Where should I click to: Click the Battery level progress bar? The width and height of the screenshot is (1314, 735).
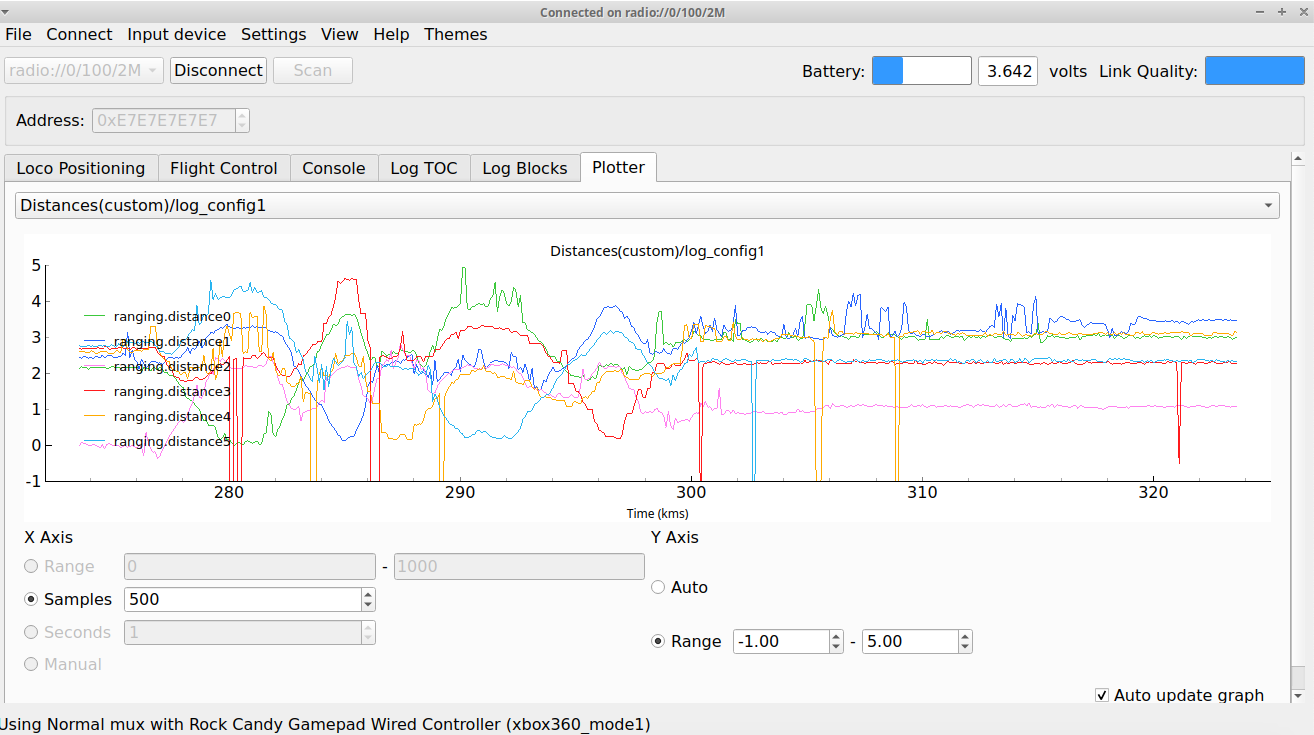(x=921, y=71)
